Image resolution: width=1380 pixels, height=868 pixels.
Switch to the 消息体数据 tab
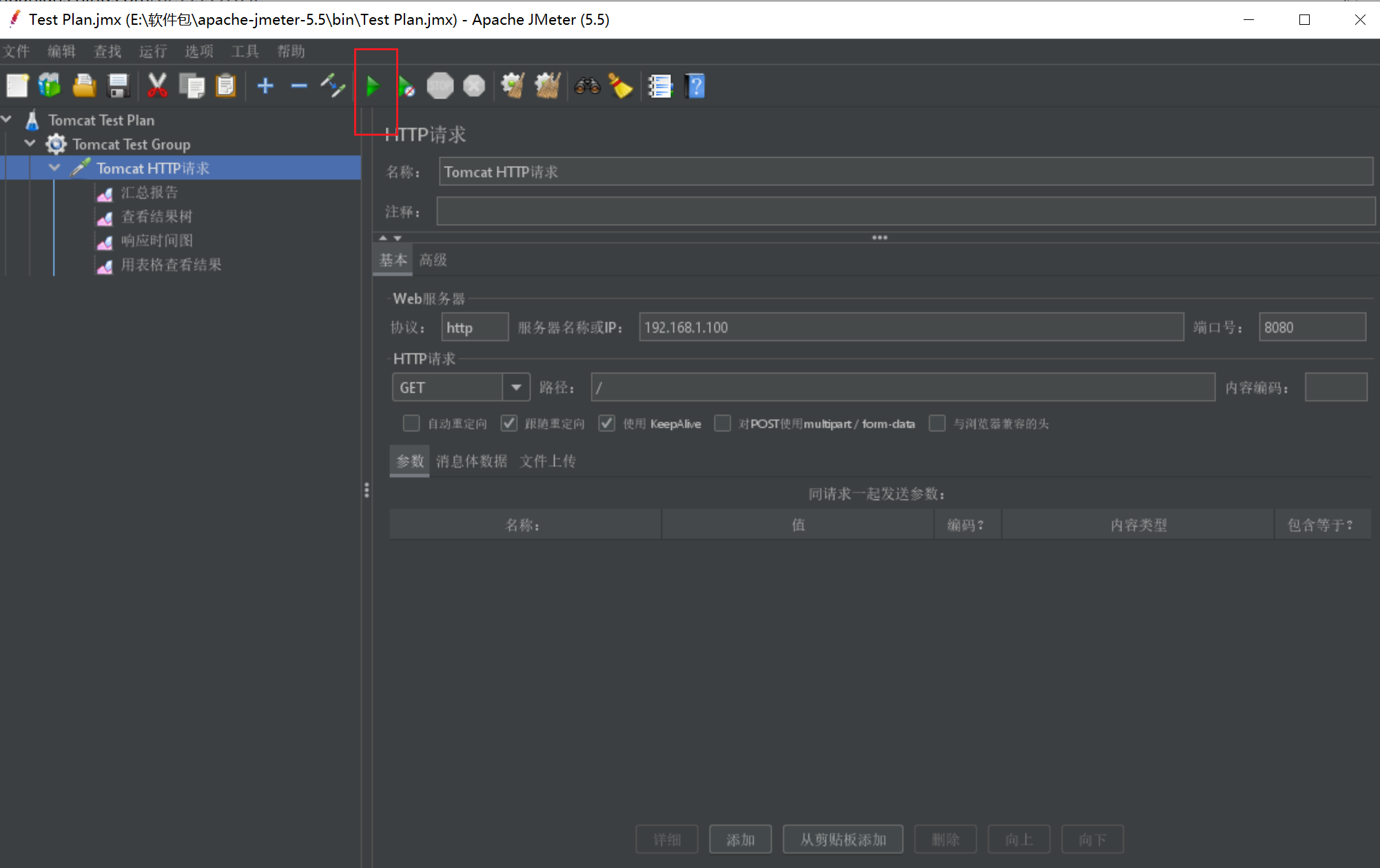click(x=471, y=461)
